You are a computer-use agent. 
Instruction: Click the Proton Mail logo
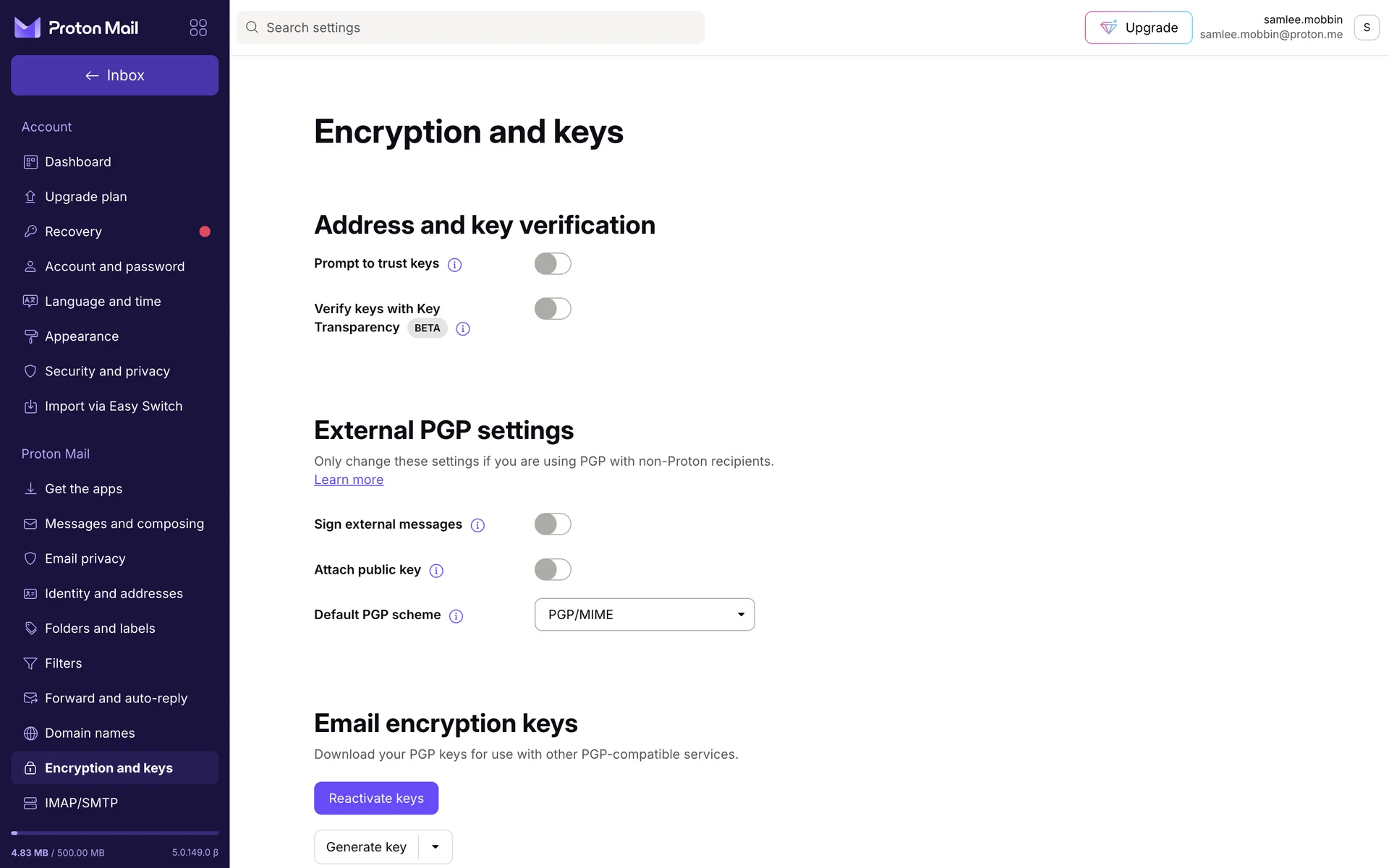pyautogui.click(x=77, y=27)
